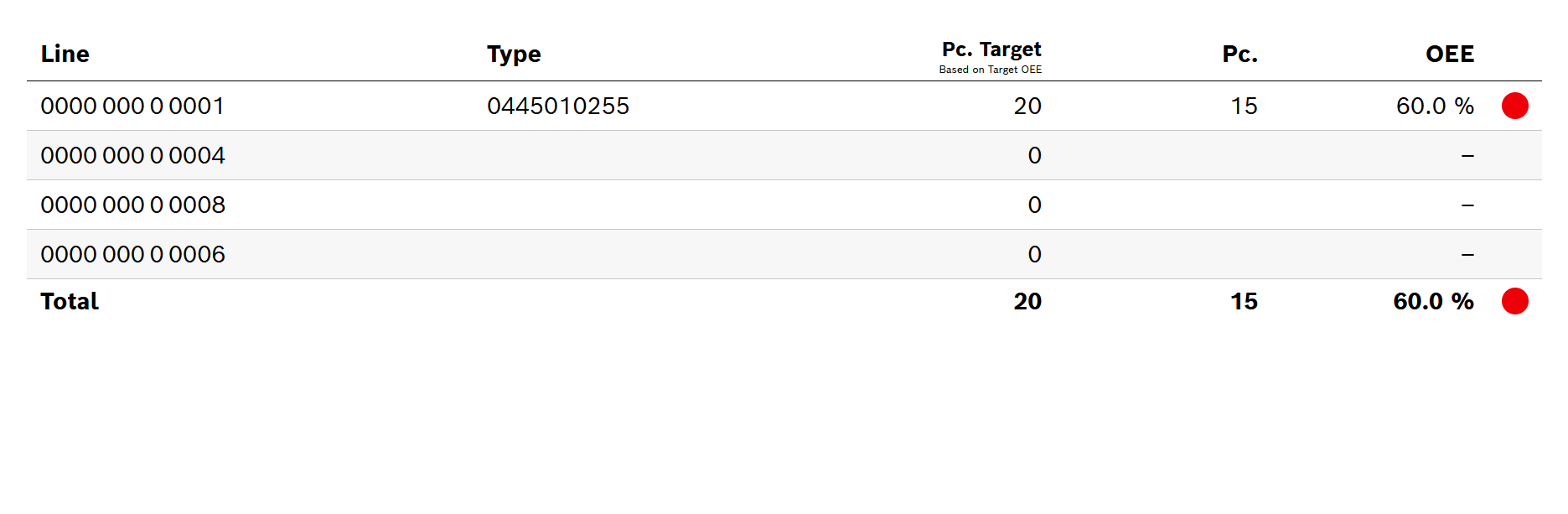The width and height of the screenshot is (1568, 514).
Task: Click the Pc. Target value for line 0006
Action: 1034,255
